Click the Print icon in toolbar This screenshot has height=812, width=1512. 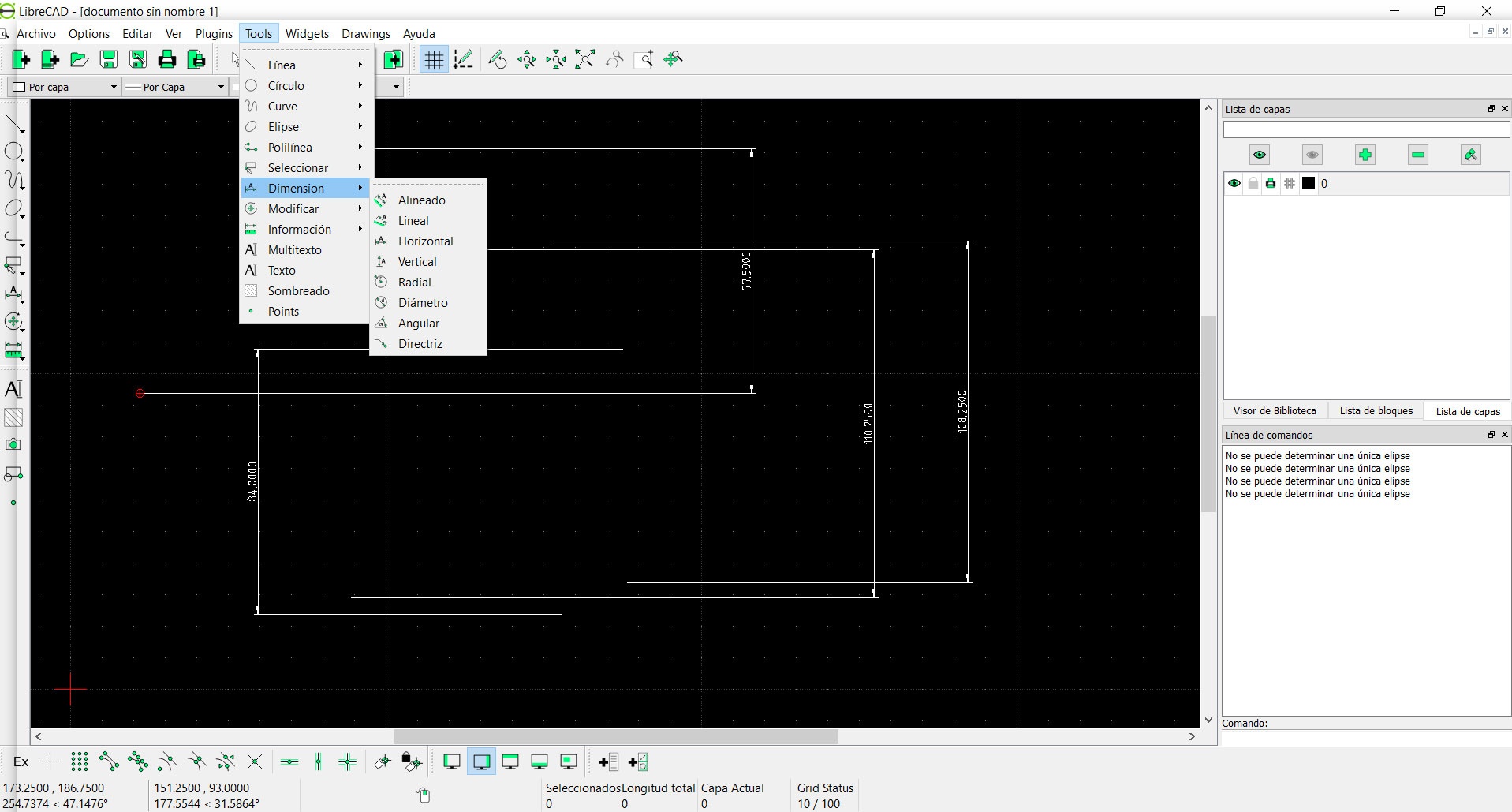click(x=167, y=59)
